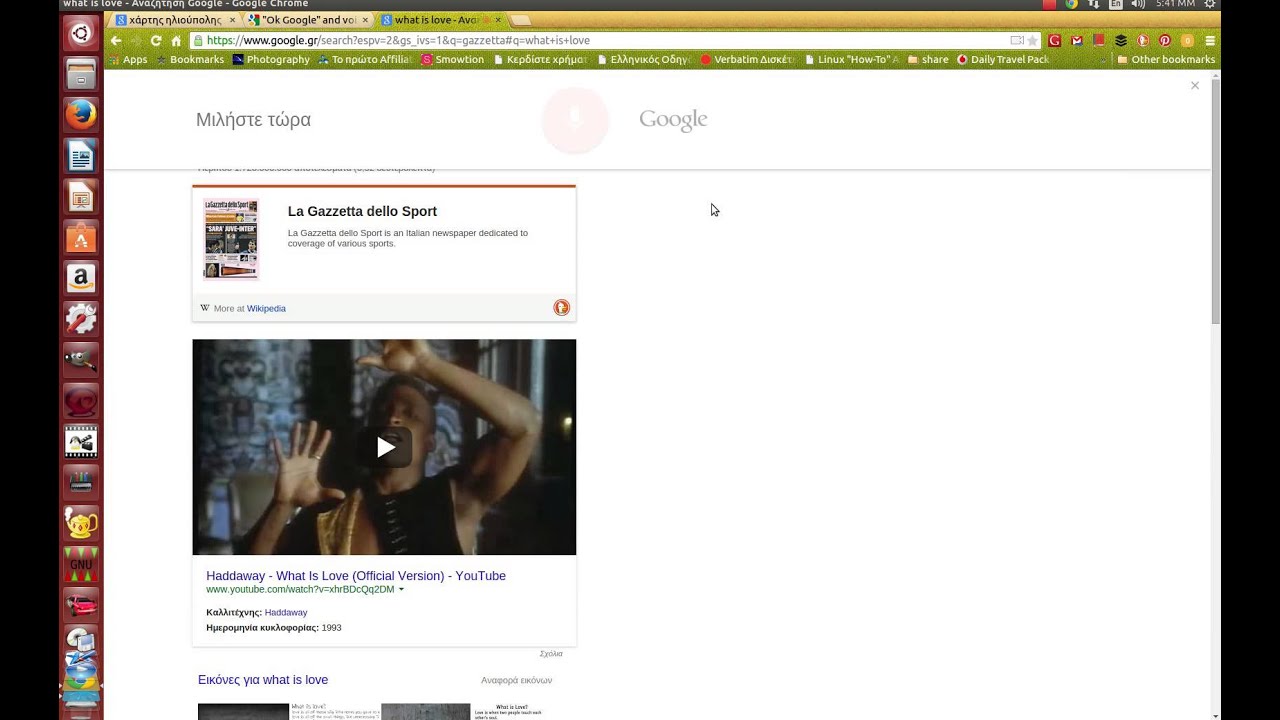
Task: Open a new tab
Action: pyautogui.click(x=521, y=20)
